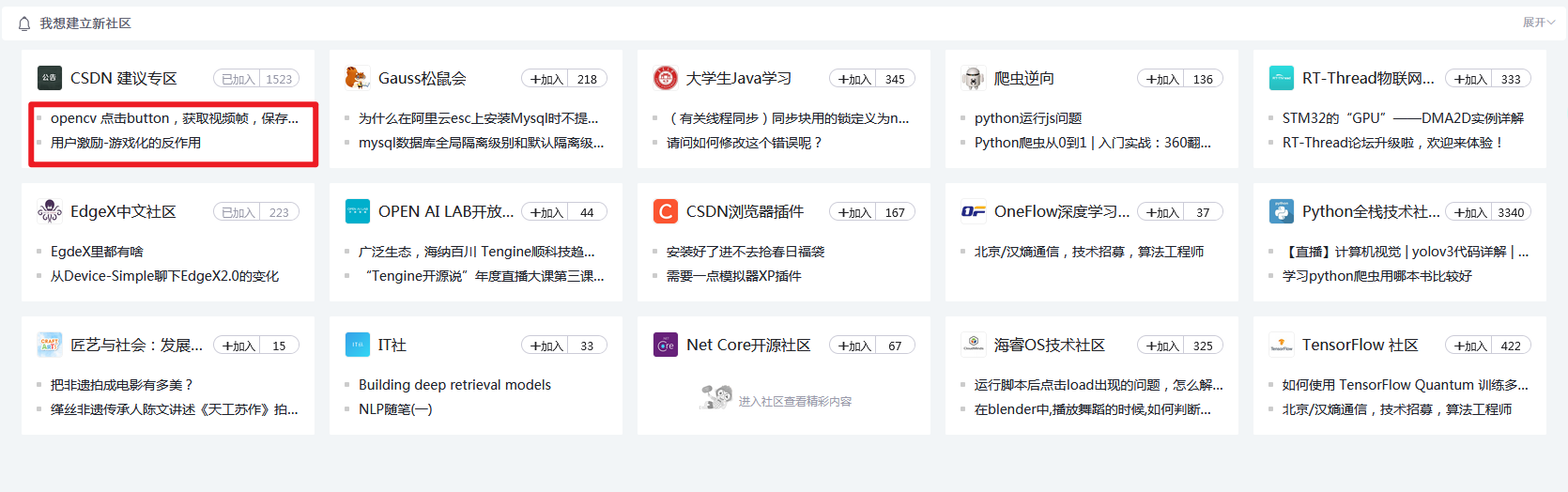Join Gauss松鼠会 with +加入 button

(x=546, y=79)
